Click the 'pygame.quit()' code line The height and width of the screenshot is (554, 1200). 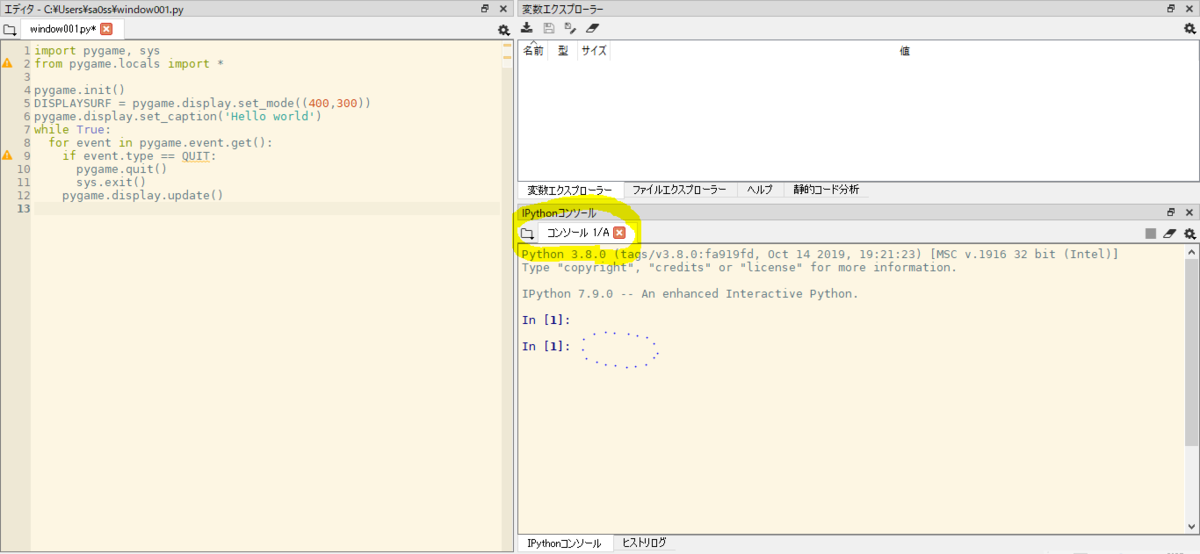(121, 169)
